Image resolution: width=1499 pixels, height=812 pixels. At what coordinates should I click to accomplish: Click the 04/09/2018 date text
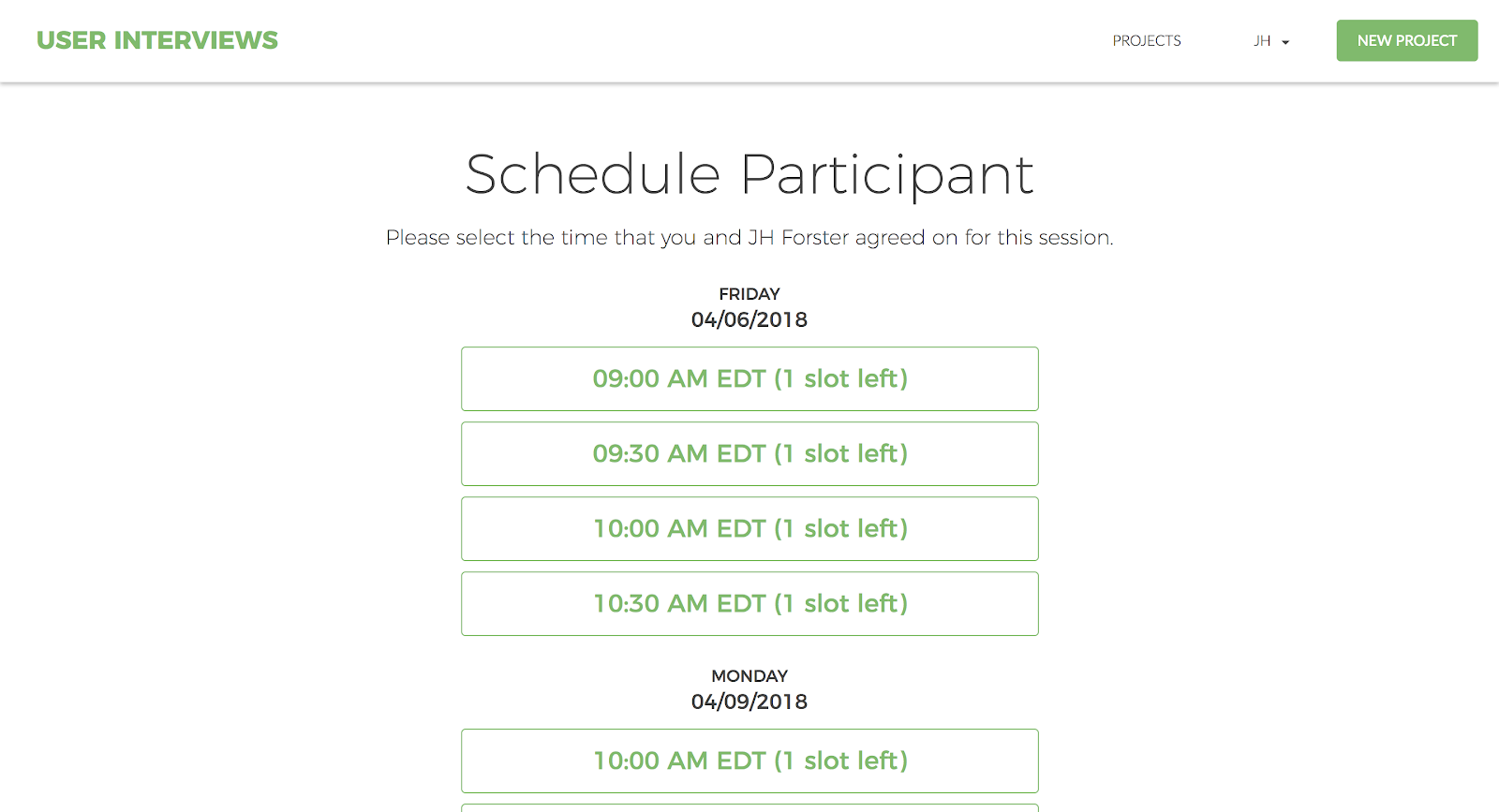coord(749,701)
